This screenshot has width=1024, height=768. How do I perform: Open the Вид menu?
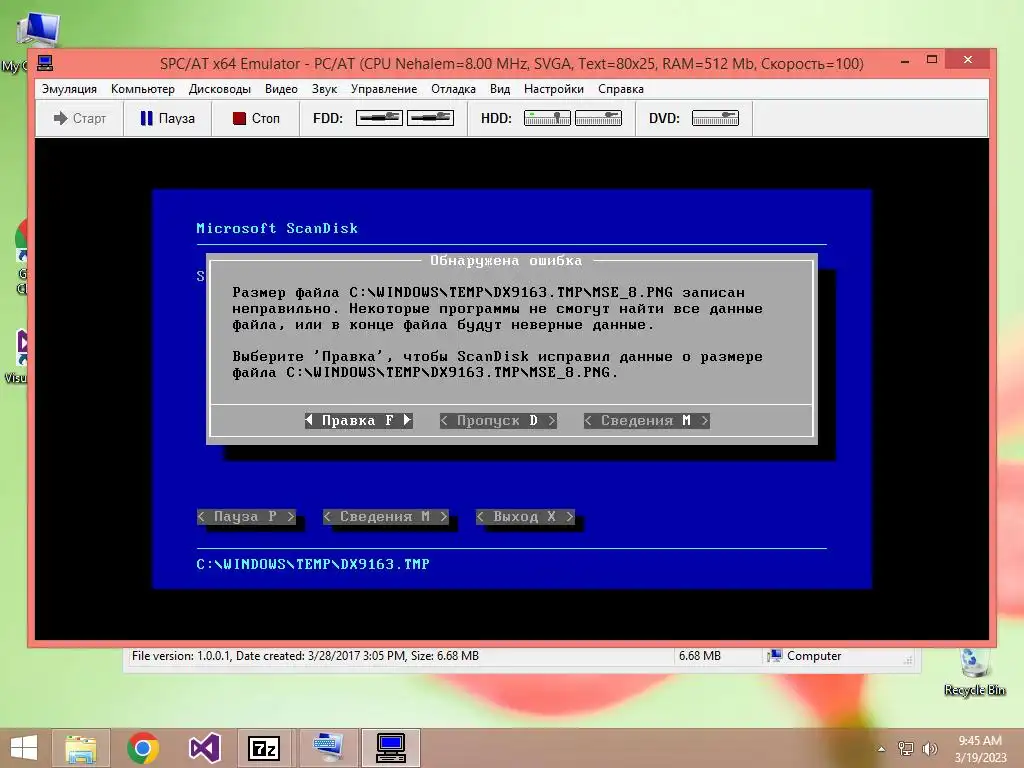click(500, 89)
